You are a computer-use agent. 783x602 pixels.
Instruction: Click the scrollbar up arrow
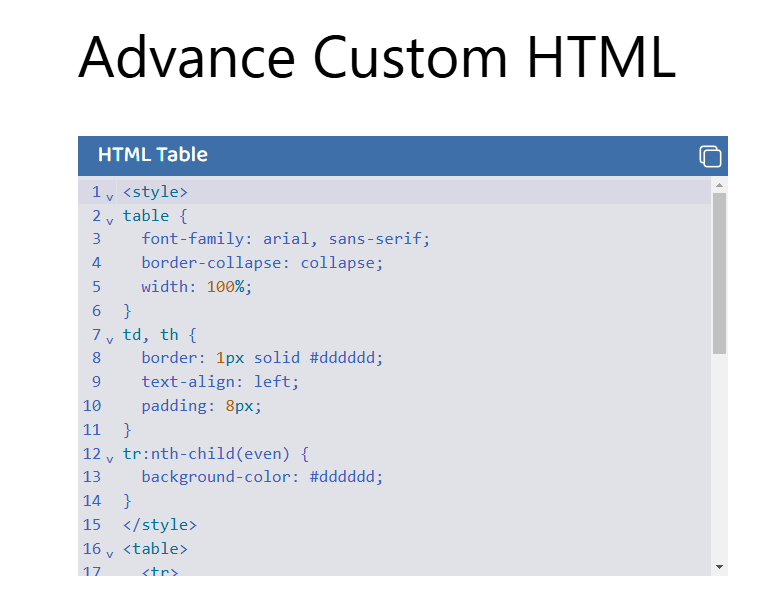coord(719,185)
